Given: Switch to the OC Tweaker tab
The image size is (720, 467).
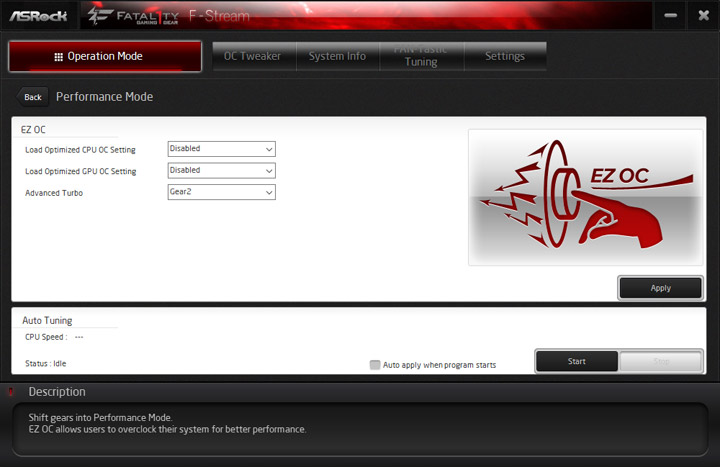Looking at the screenshot, I should [254, 56].
